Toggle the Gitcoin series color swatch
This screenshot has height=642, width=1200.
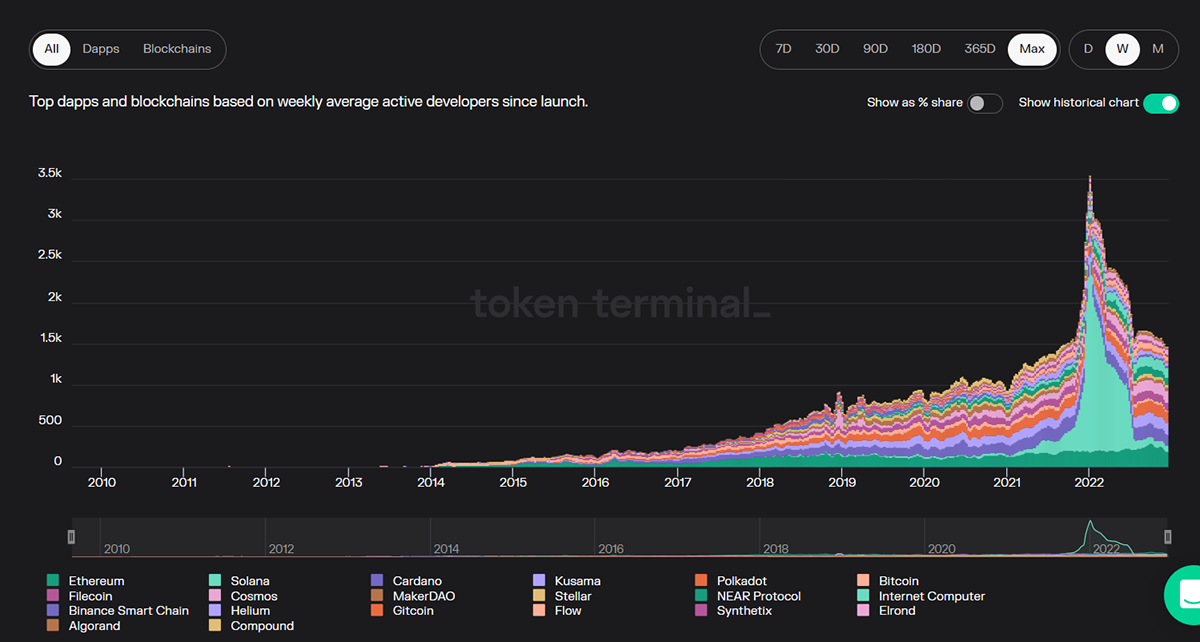pyautogui.click(x=377, y=611)
